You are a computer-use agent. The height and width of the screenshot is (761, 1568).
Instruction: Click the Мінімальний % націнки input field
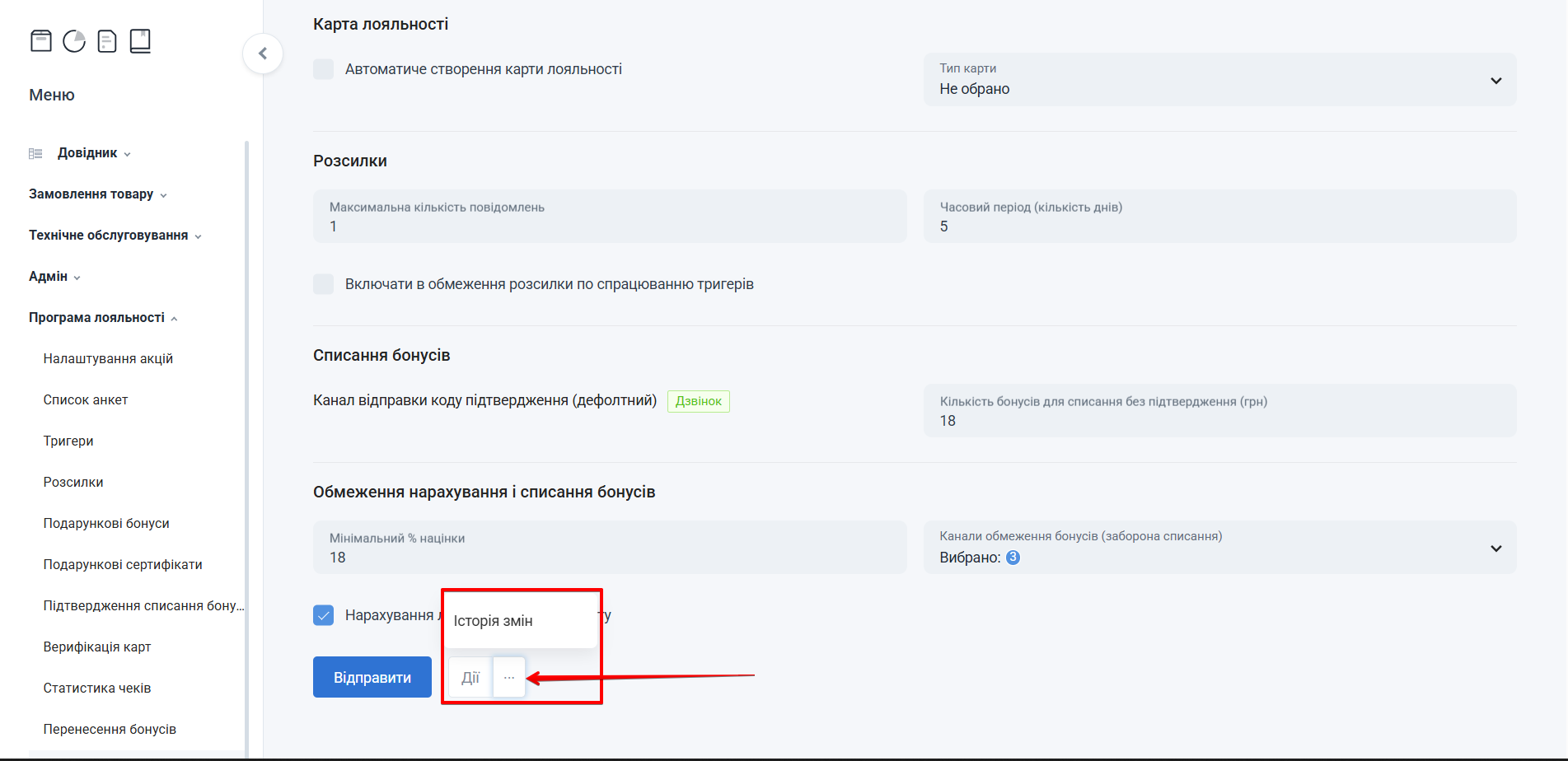coord(610,548)
